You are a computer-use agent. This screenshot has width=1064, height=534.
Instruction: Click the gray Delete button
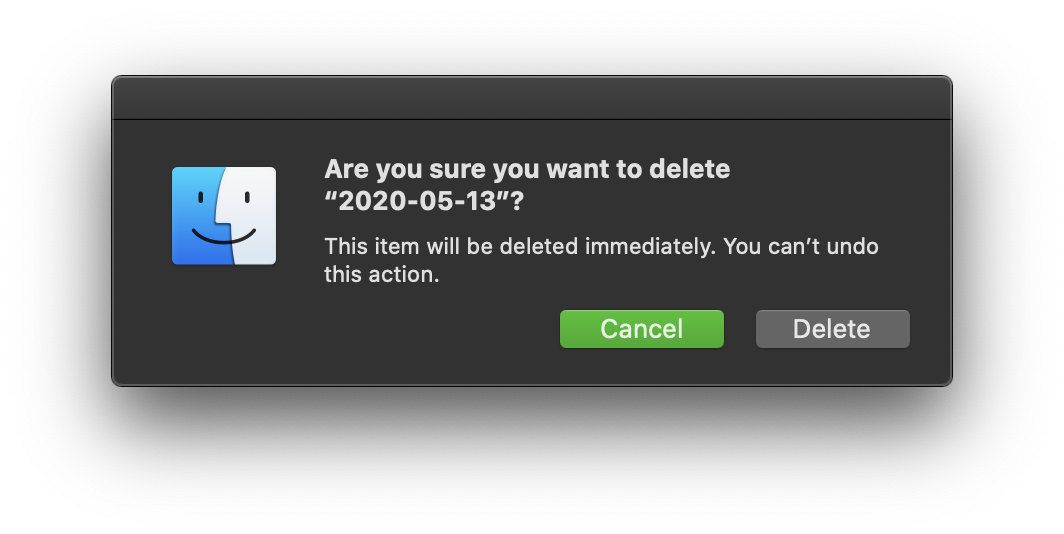point(833,329)
